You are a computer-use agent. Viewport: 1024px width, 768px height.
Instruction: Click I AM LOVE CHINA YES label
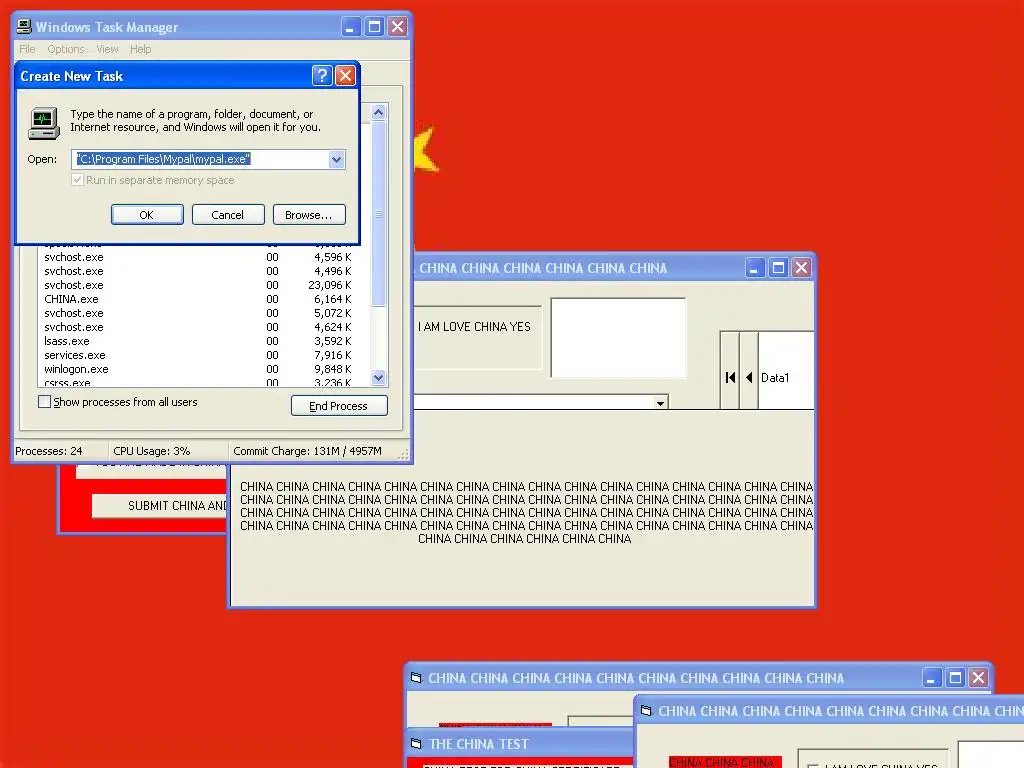pyautogui.click(x=475, y=327)
